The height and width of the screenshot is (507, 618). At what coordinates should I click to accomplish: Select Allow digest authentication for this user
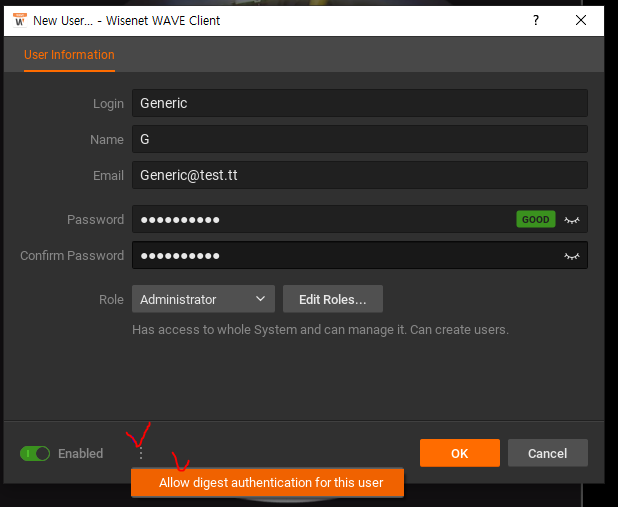(270, 483)
